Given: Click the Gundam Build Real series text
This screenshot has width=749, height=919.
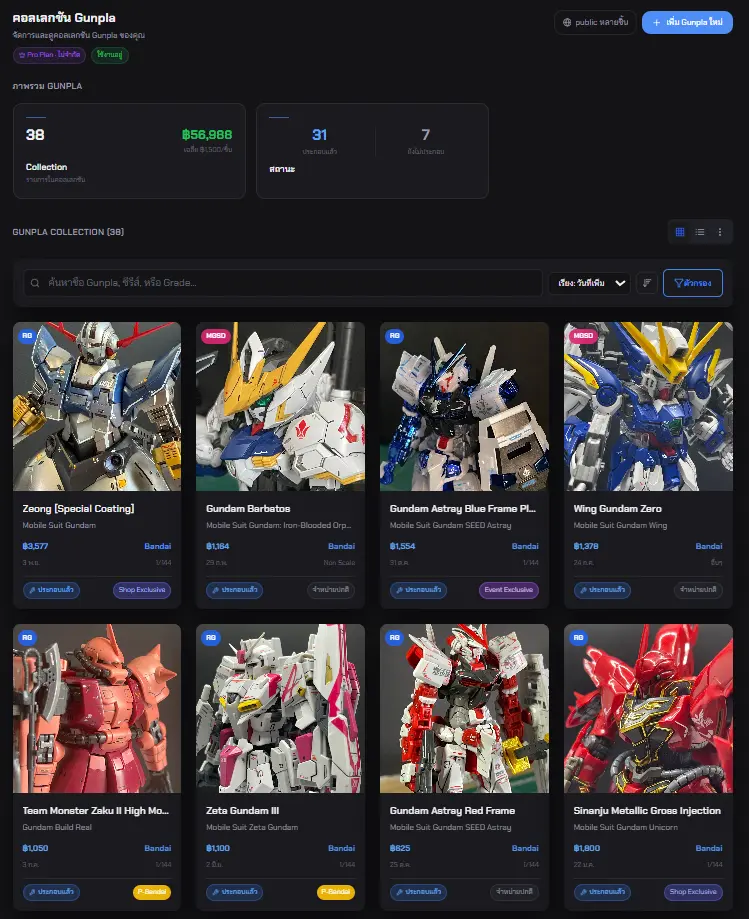Looking at the screenshot, I should (x=57, y=827).
